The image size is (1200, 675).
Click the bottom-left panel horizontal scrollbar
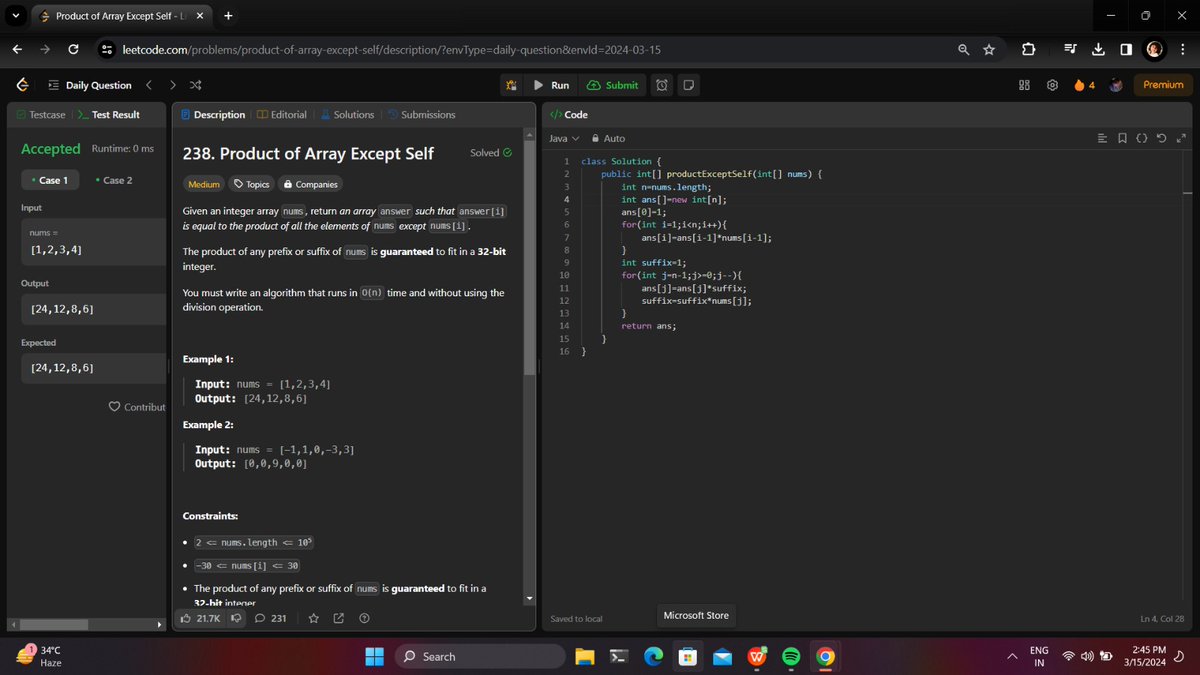pos(55,626)
